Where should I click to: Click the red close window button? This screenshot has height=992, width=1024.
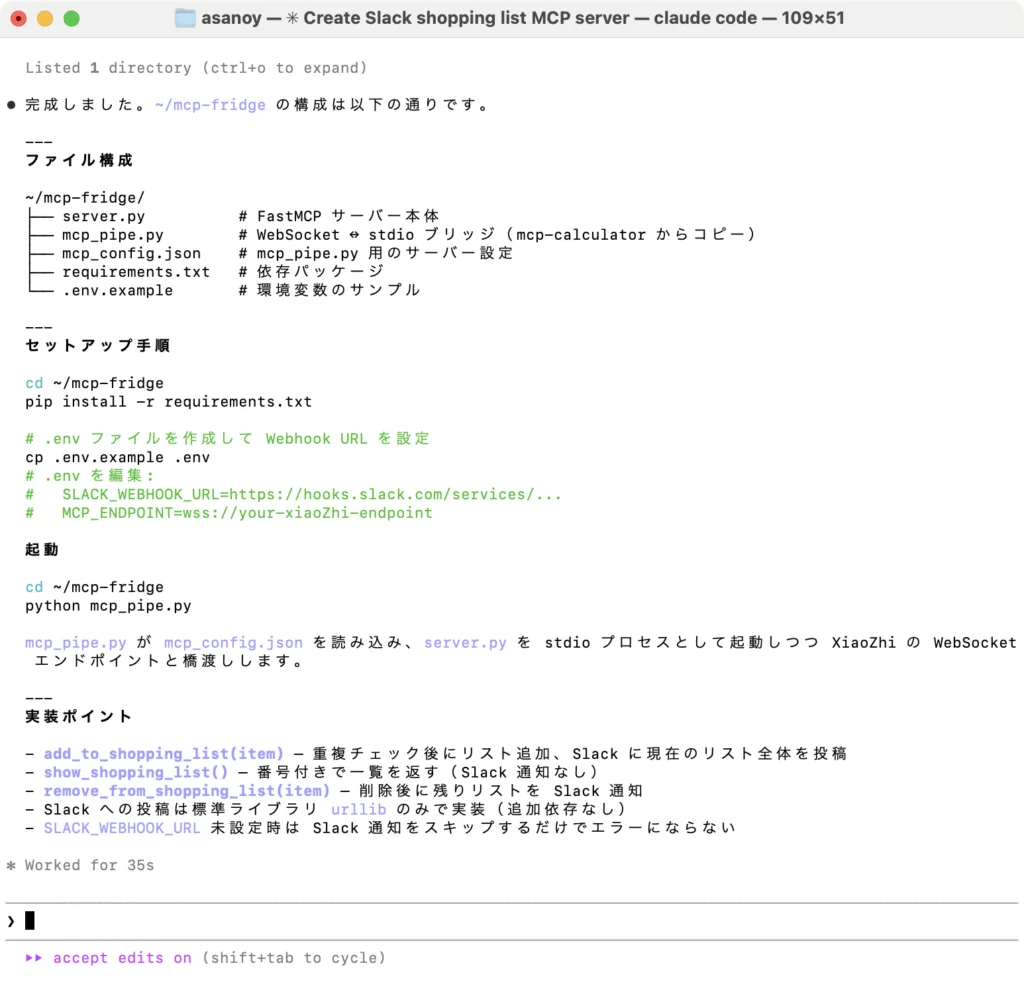tap(19, 18)
